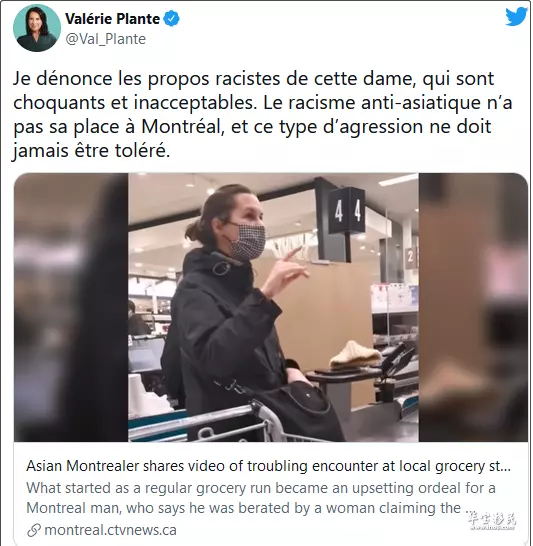Click the watermark logo bottom corner
Screen dimensions: 533x546
tap(492, 521)
